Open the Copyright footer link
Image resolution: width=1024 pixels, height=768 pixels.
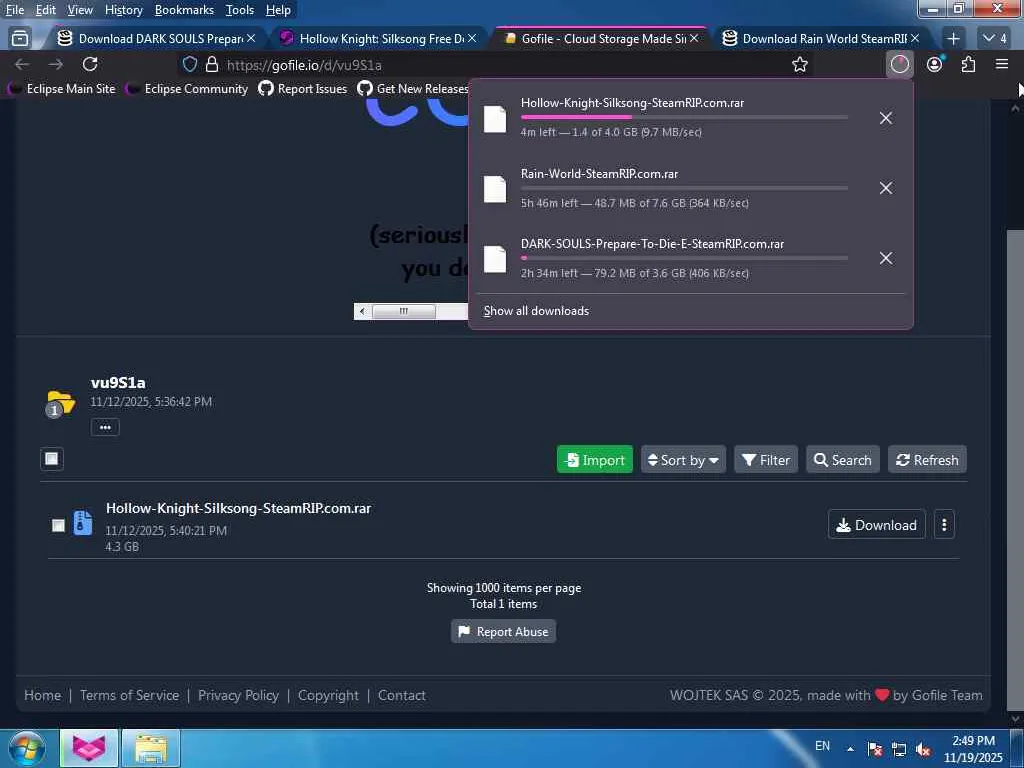(328, 696)
